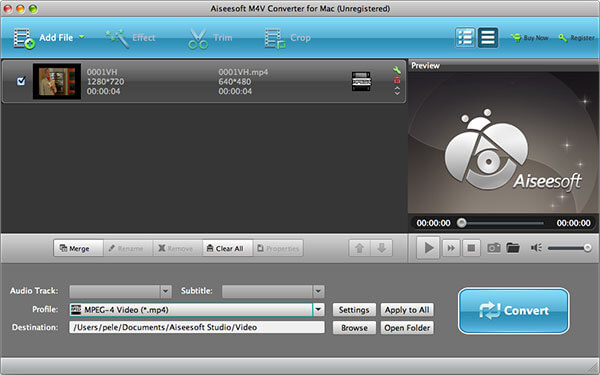Click the Open Folder button
600x375 pixels.
click(407, 328)
